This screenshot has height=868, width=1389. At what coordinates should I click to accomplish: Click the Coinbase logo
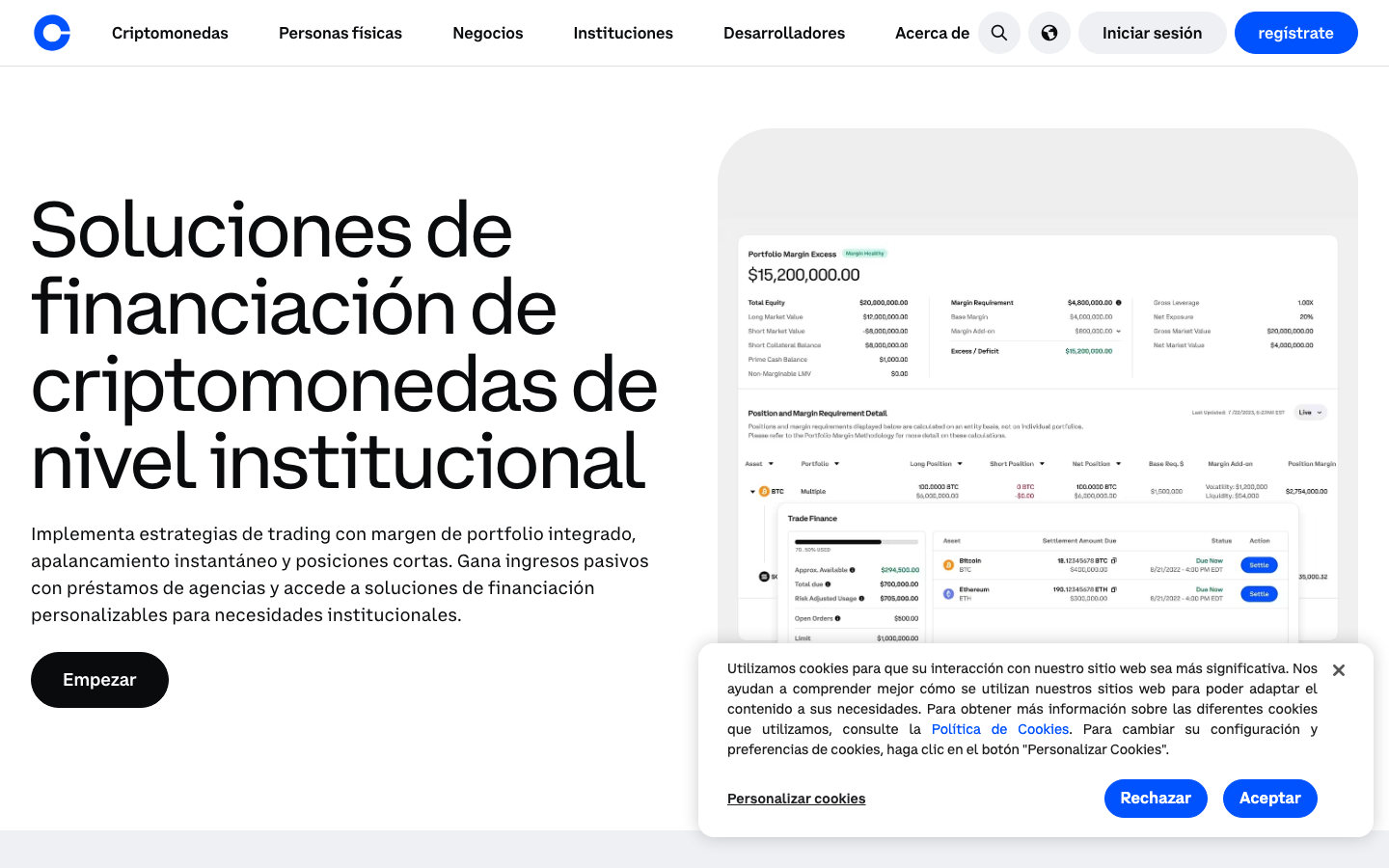click(52, 33)
